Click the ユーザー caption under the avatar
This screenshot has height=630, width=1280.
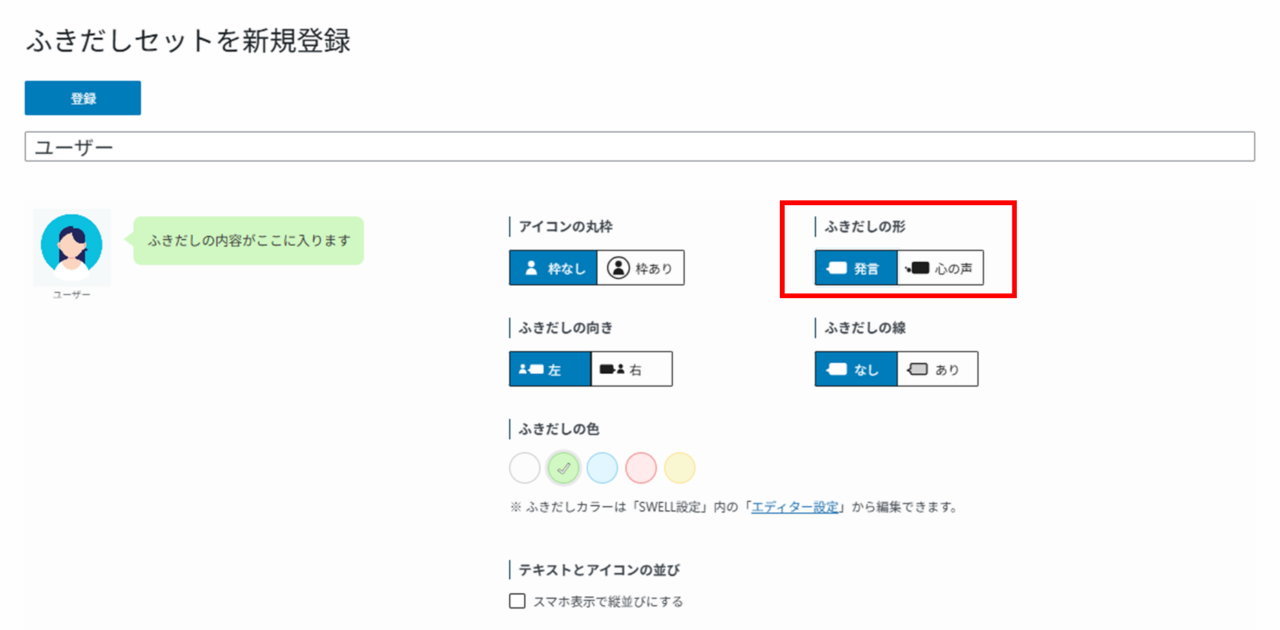point(71,295)
